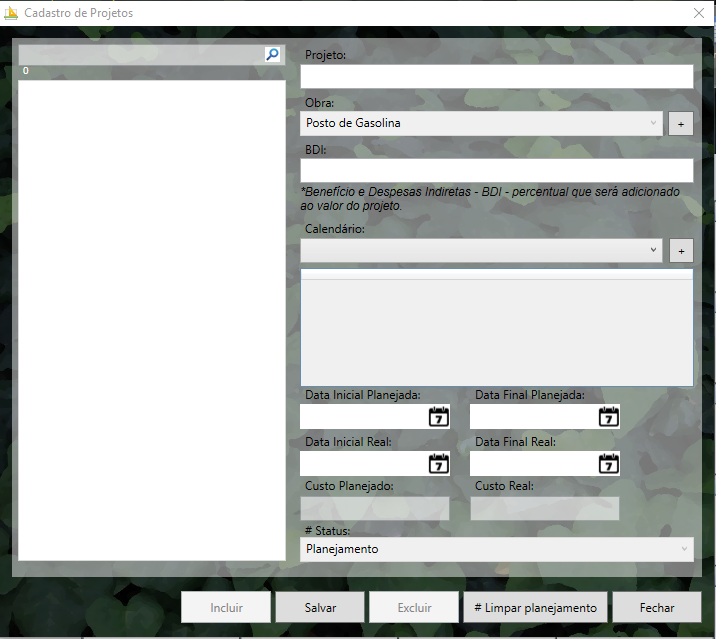716x639 pixels.
Task: Click the Fechar button
Action: pos(657,607)
